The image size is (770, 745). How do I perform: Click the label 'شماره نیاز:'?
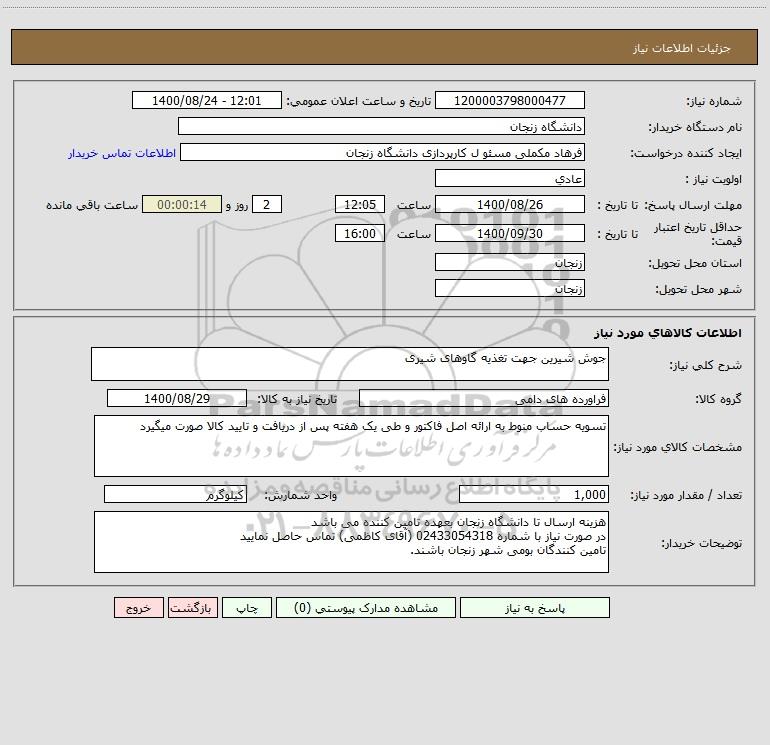tap(714, 101)
